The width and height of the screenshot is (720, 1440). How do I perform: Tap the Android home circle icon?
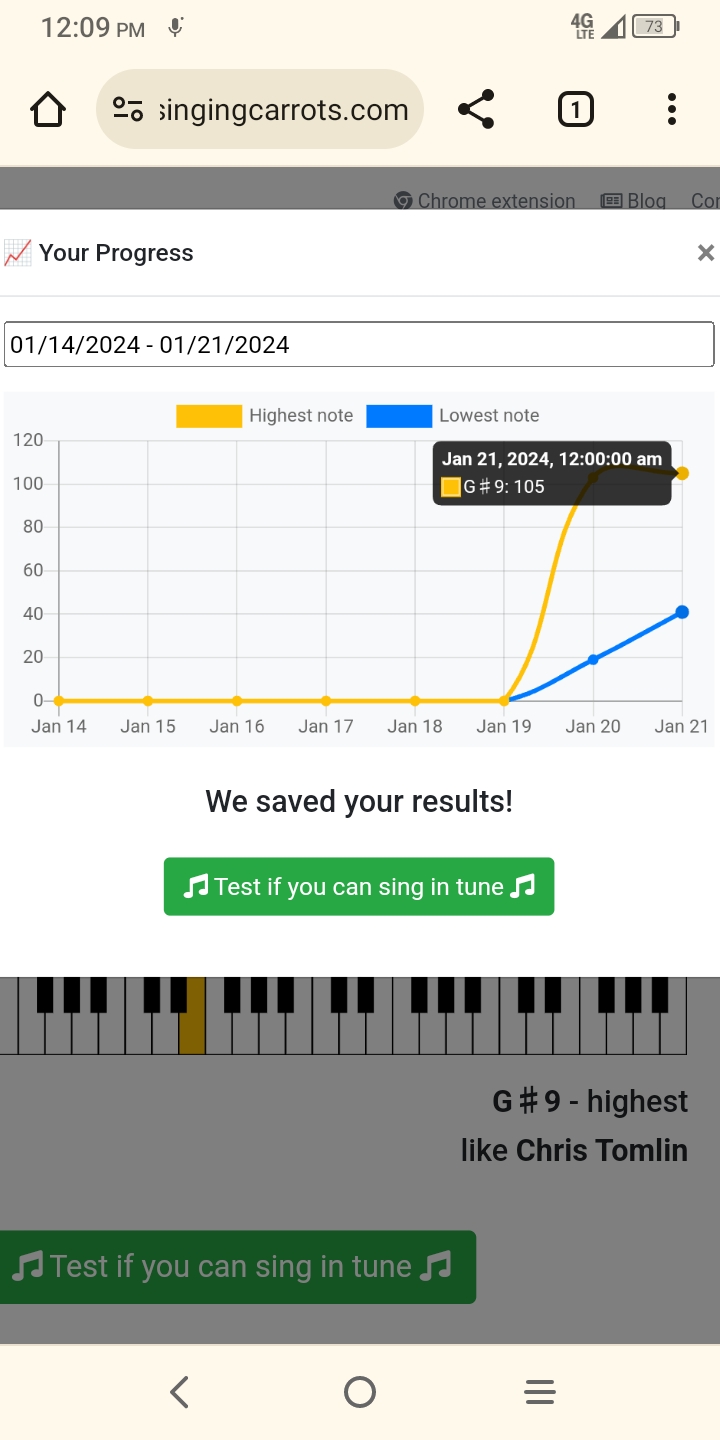[x=360, y=1392]
